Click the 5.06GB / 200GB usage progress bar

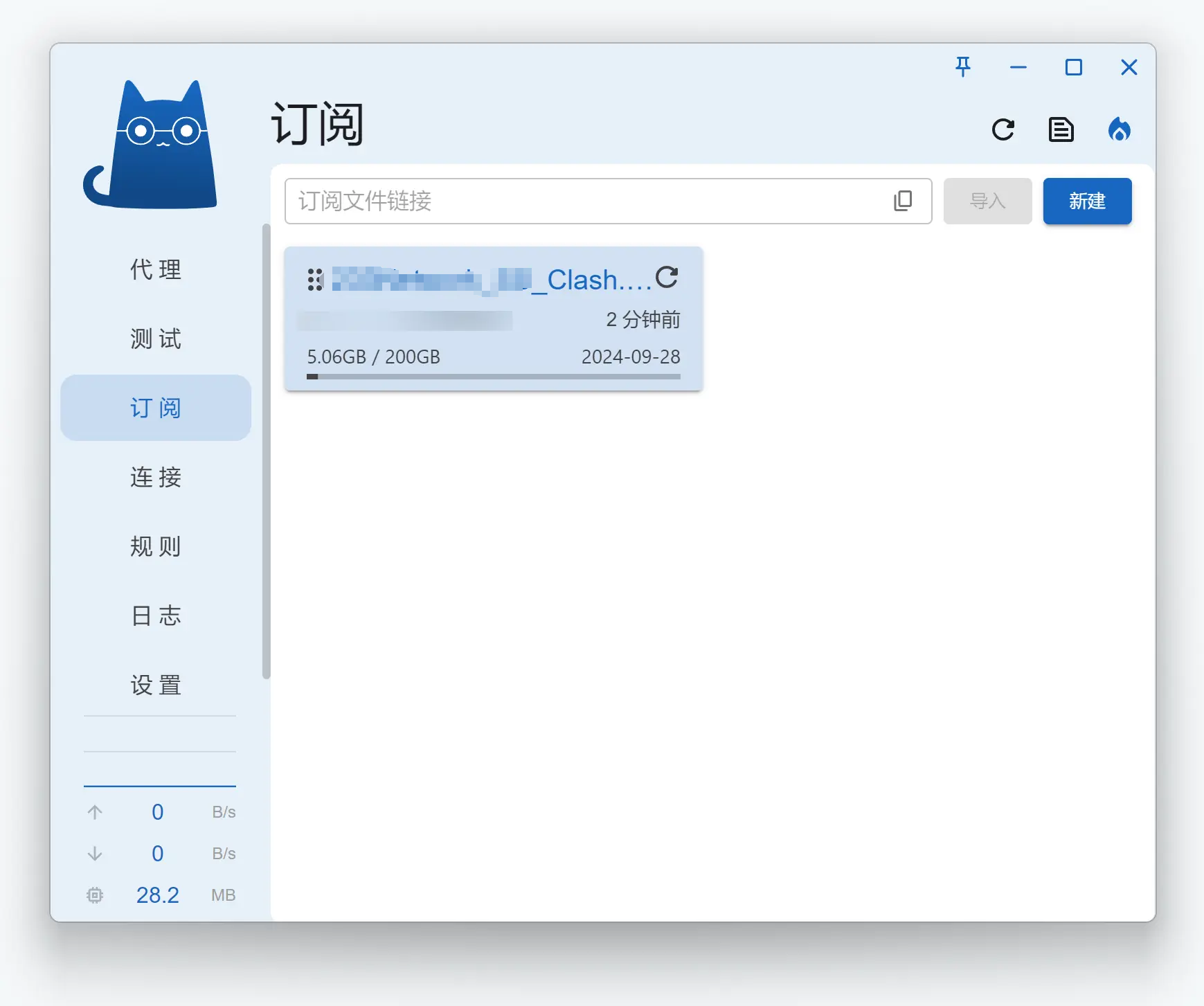(x=493, y=377)
